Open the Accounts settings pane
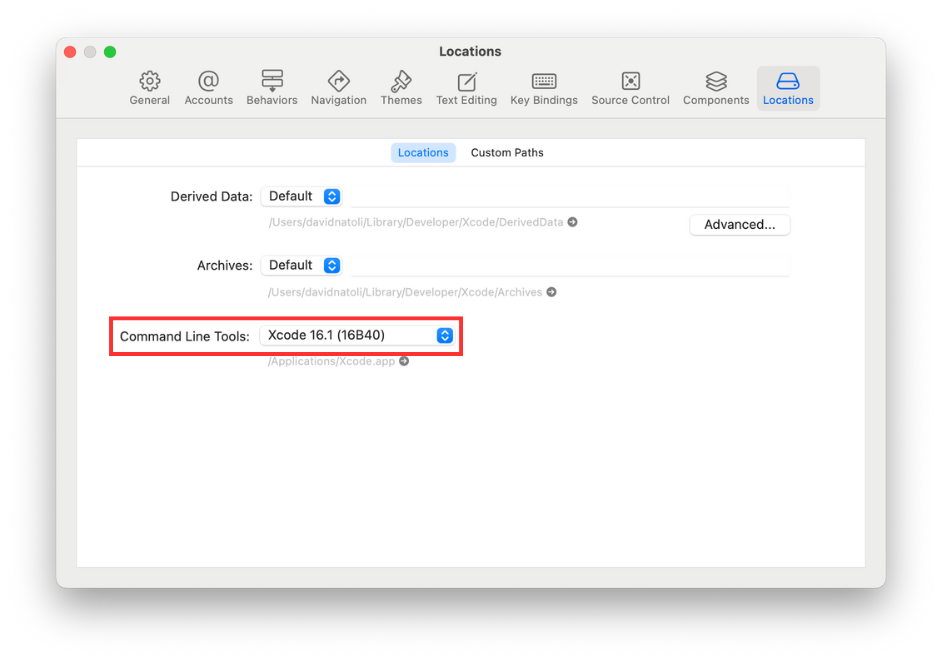Screen dimensions: 942x662 [x=208, y=88]
